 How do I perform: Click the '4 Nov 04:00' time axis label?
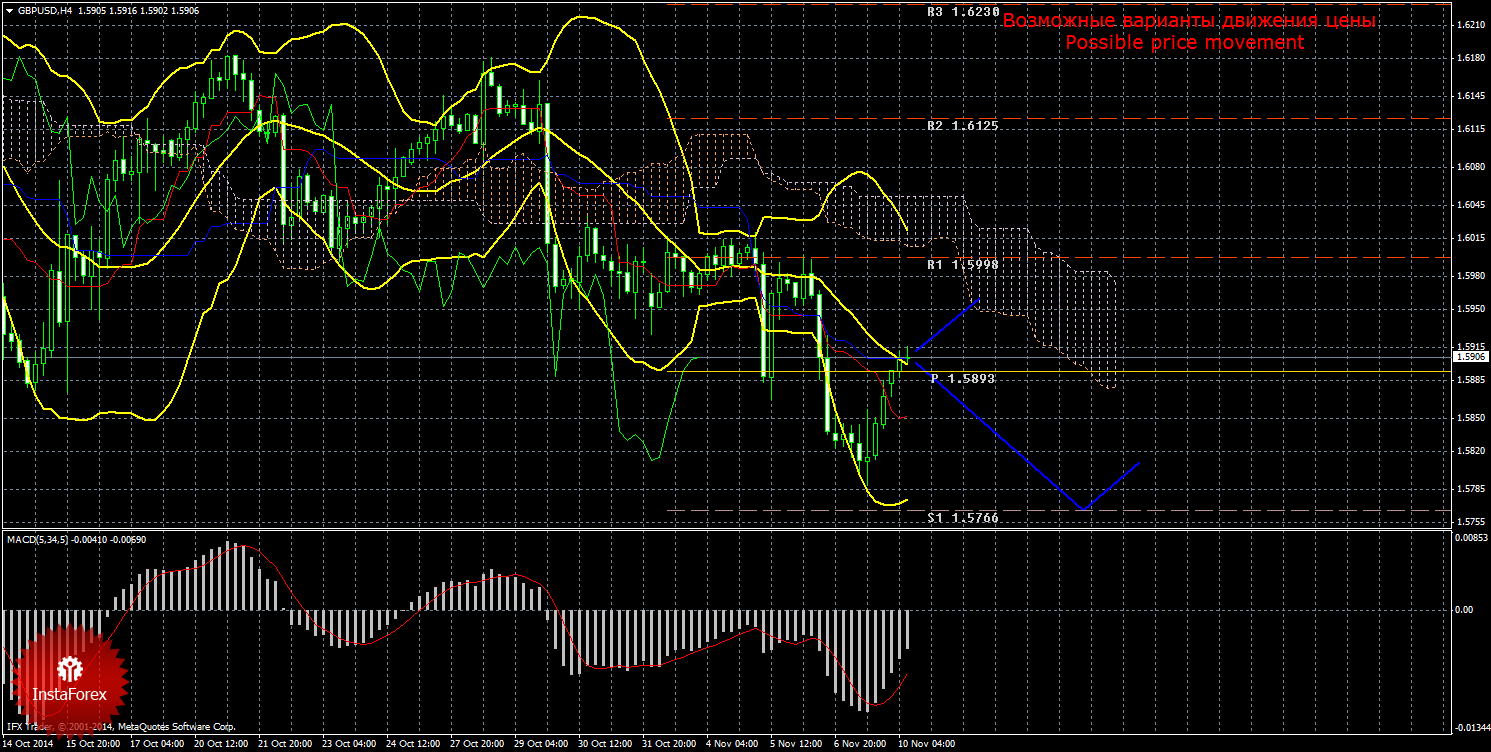(x=733, y=744)
